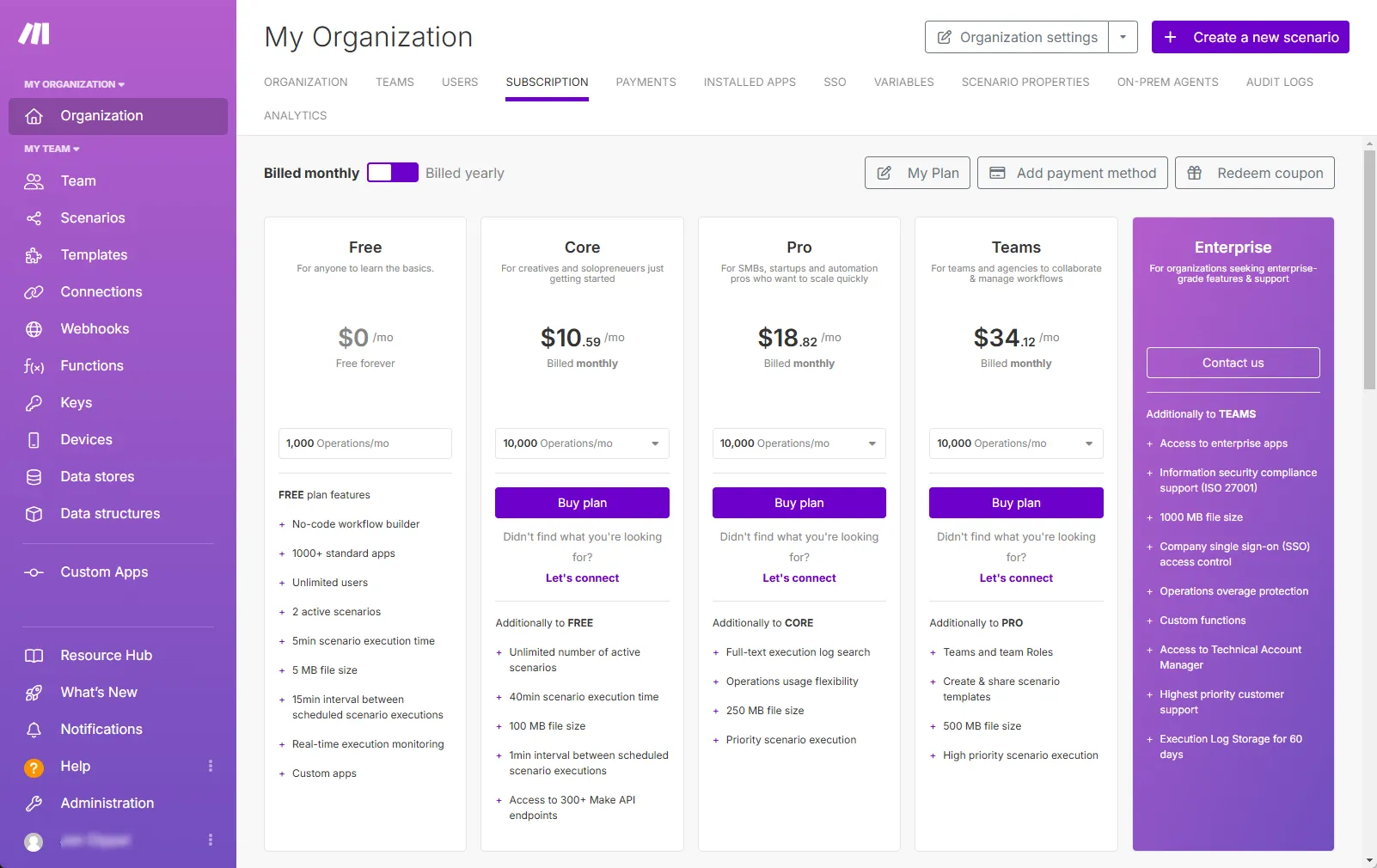Click the user avatar icon
1377x868 pixels.
34,842
